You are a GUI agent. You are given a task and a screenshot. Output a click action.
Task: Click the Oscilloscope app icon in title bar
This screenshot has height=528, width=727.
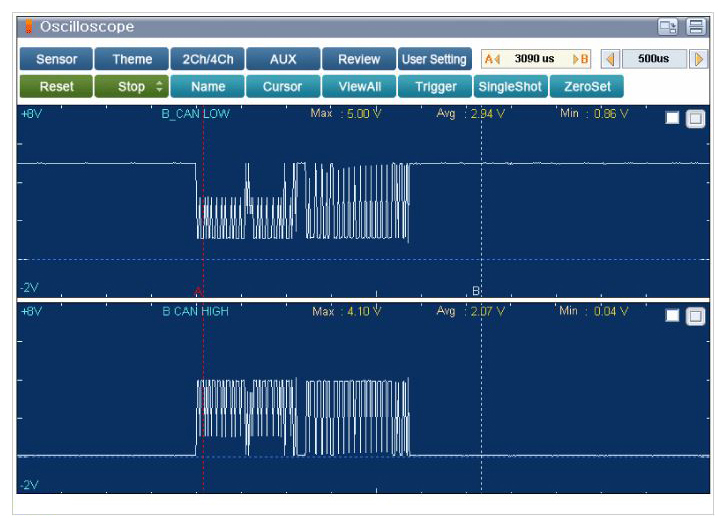click(x=27, y=27)
